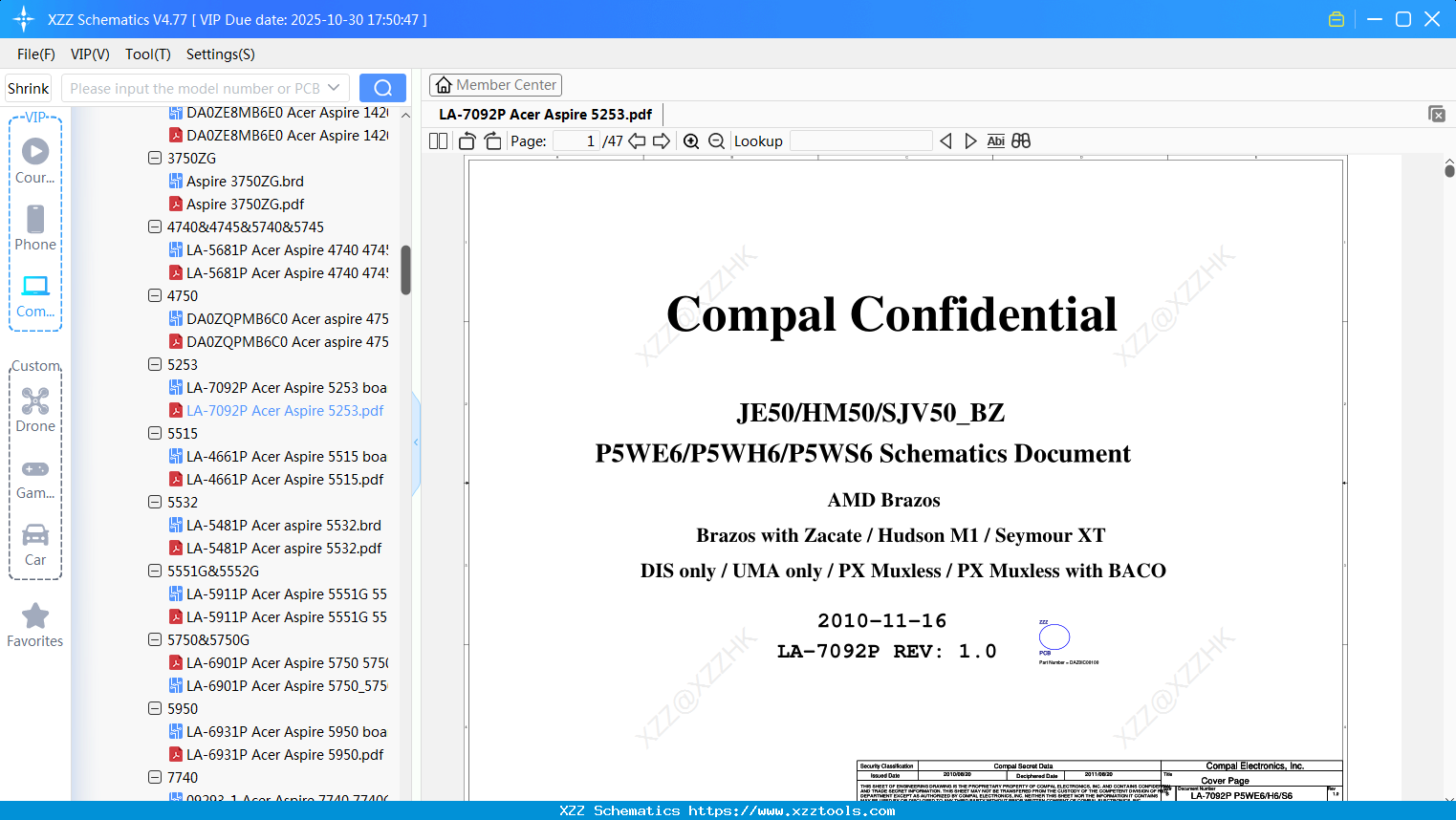
Task: Click the Member Center button
Action: click(495, 85)
